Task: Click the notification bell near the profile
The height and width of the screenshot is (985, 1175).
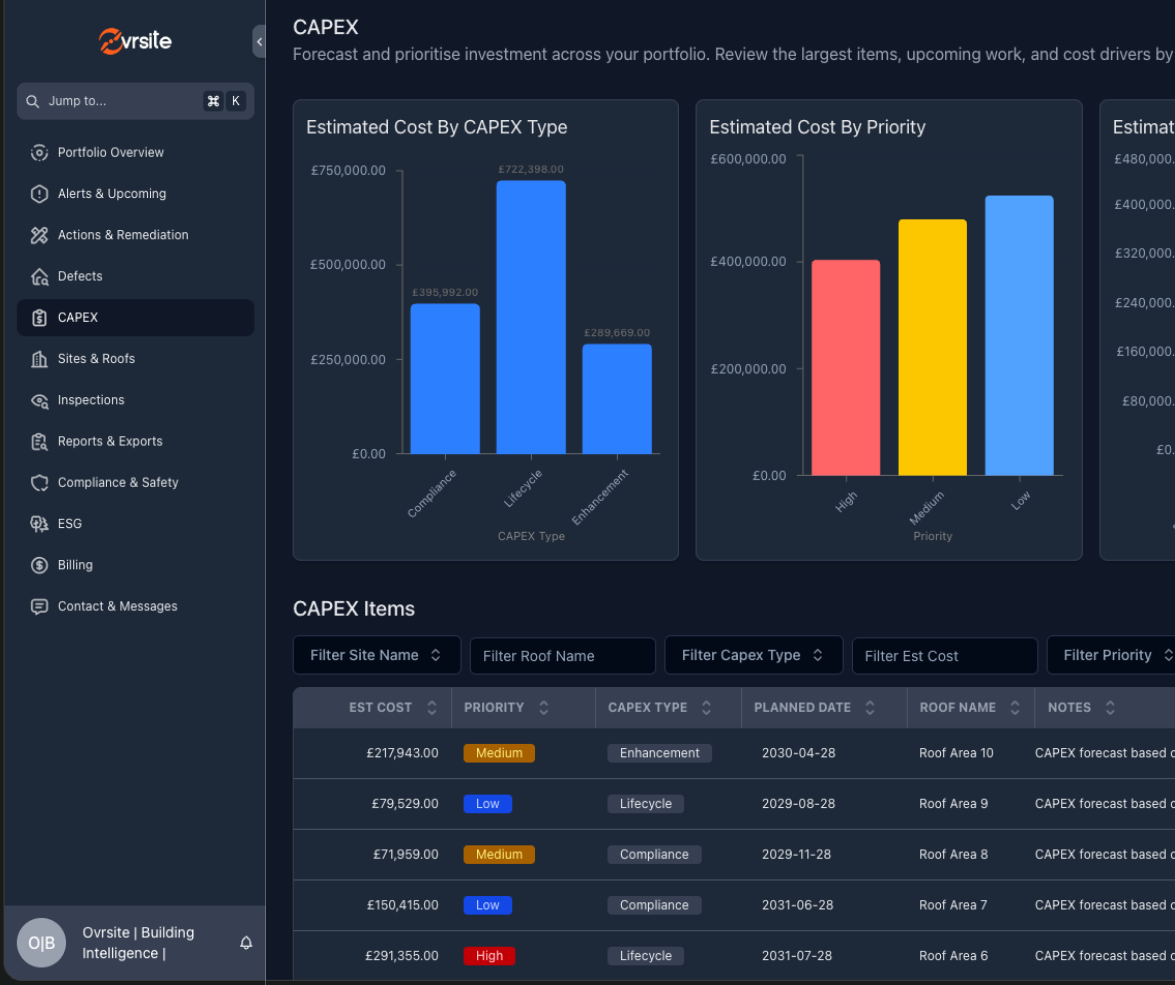Action: (x=246, y=942)
